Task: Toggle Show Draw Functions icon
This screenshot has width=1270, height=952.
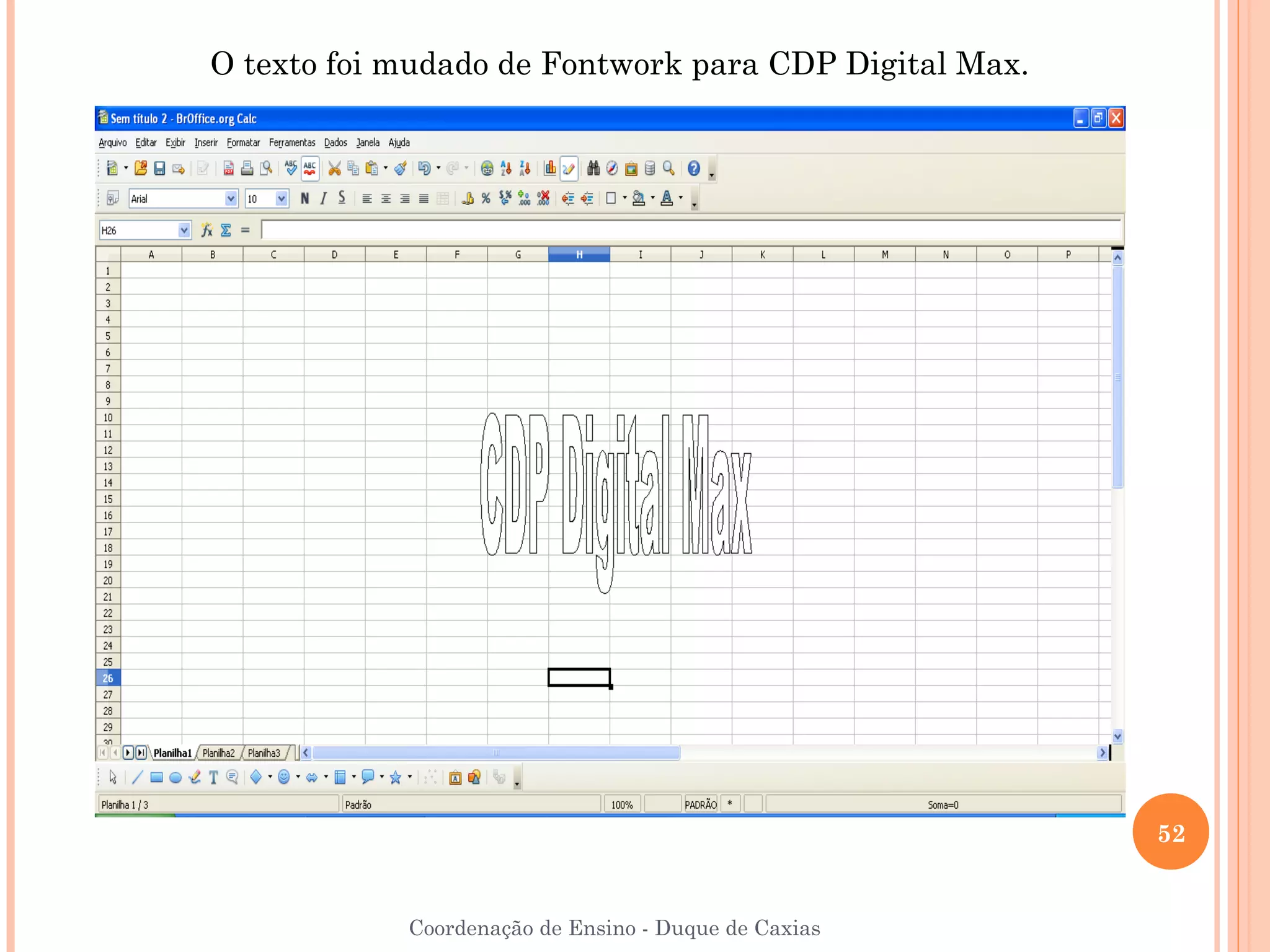Action: pos(569,169)
